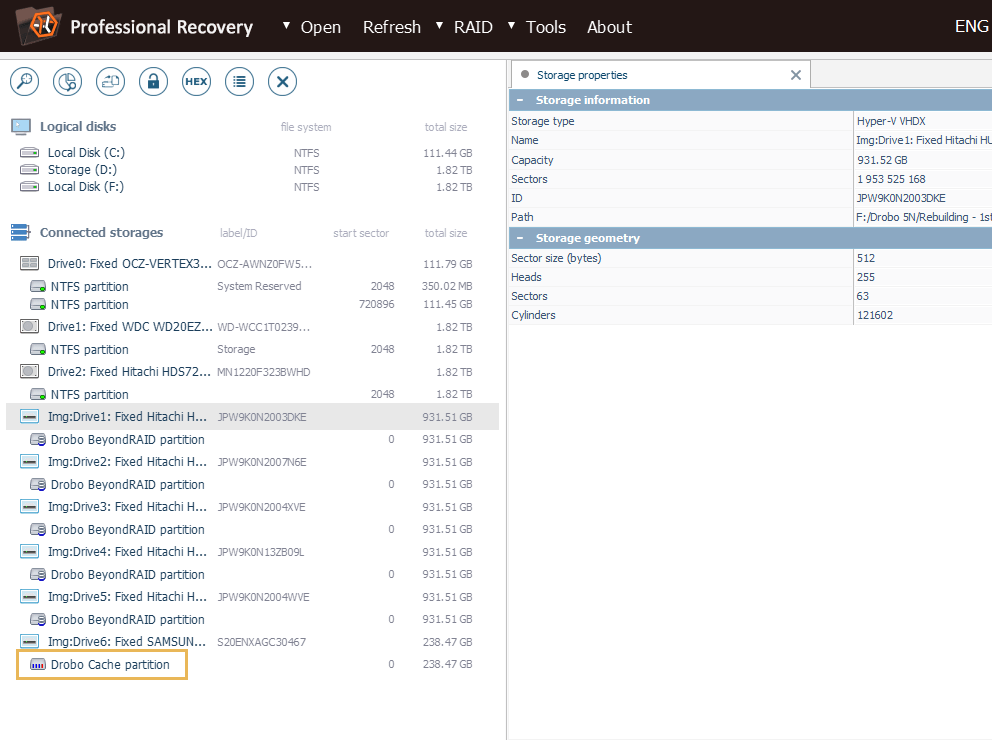The image size is (992, 740).
Task: Open the HEX viewer icon
Action: click(x=196, y=82)
